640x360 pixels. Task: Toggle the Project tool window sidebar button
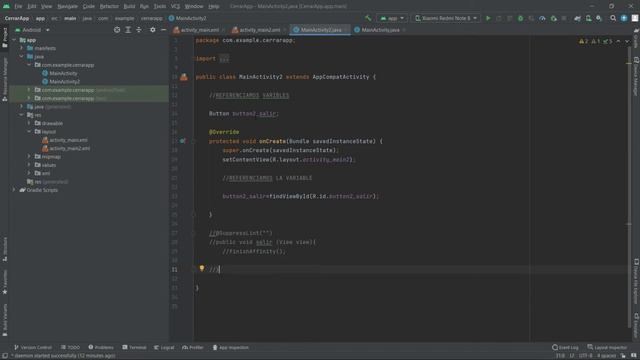[4, 38]
